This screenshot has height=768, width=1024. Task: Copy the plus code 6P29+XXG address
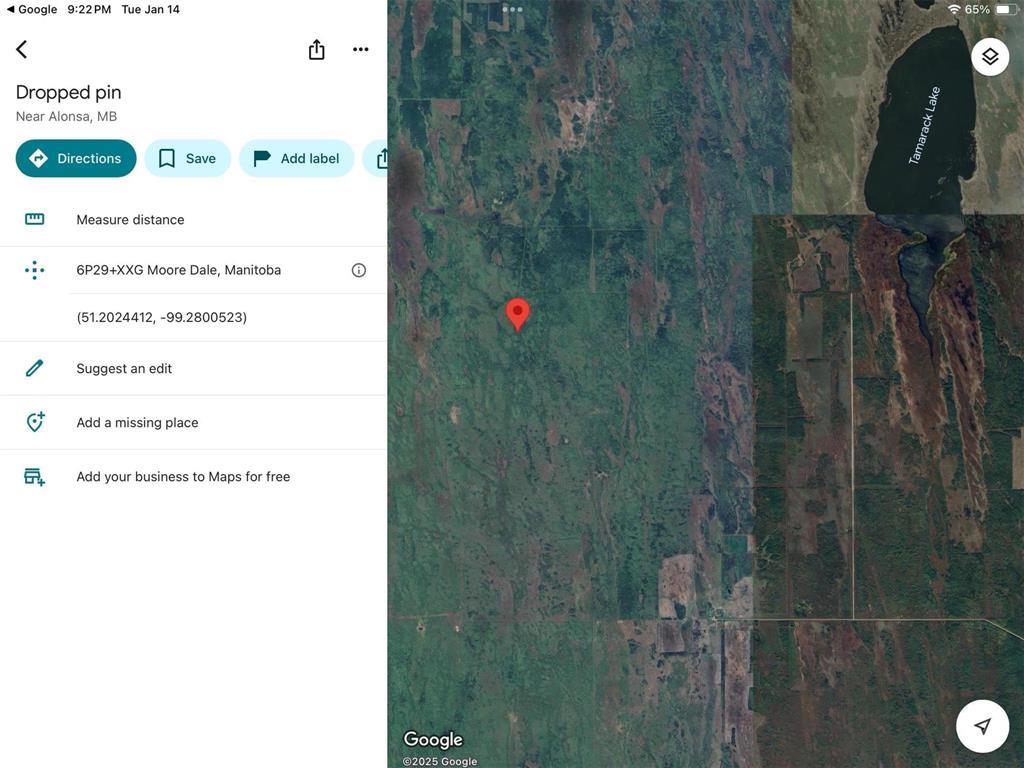[178, 270]
